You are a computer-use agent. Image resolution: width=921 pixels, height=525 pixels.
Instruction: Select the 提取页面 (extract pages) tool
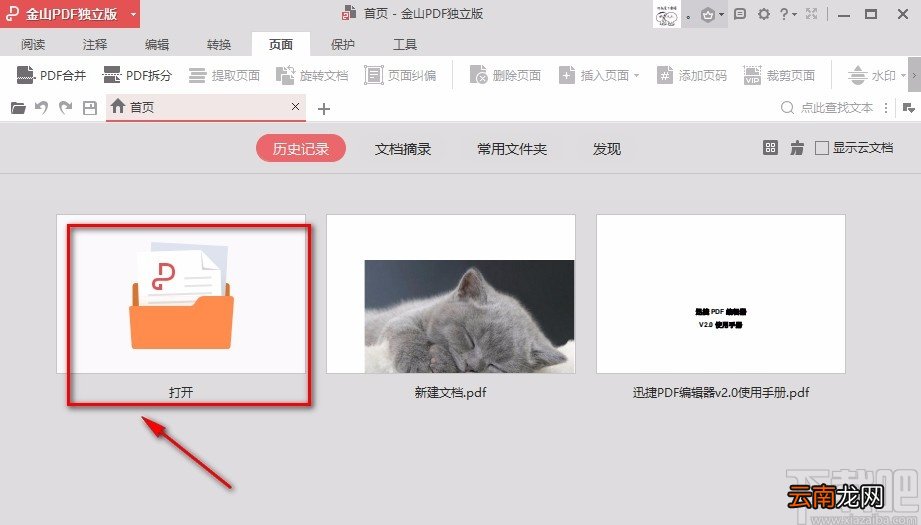(x=224, y=75)
